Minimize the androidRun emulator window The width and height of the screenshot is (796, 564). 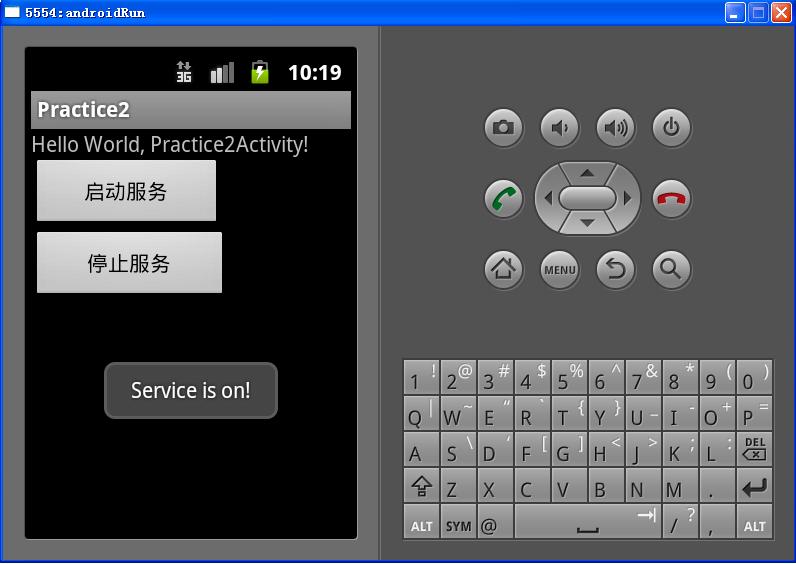click(x=735, y=13)
